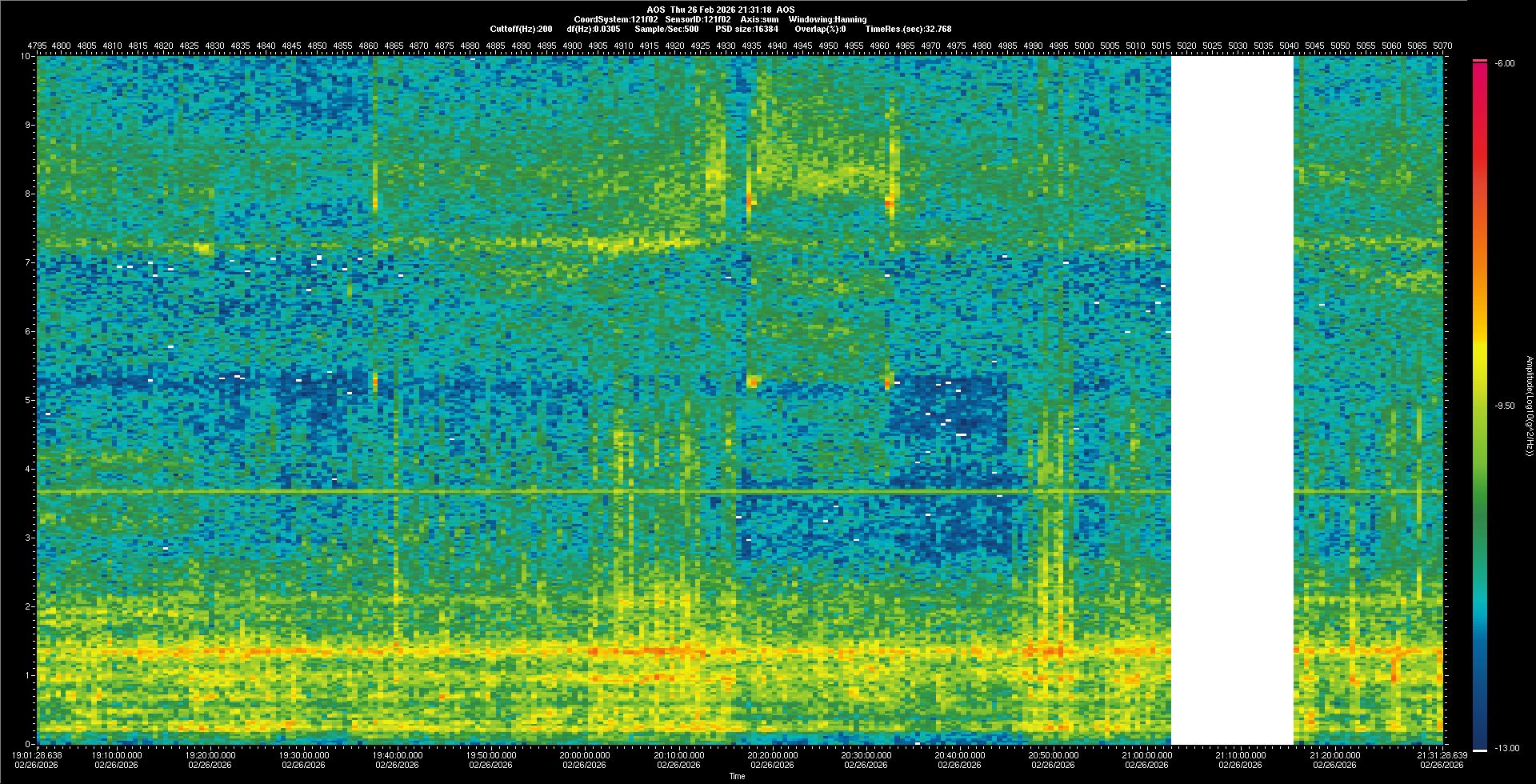Select the 5000 tick on the top axis
This screenshot has width=1536, height=784.
point(1084,46)
